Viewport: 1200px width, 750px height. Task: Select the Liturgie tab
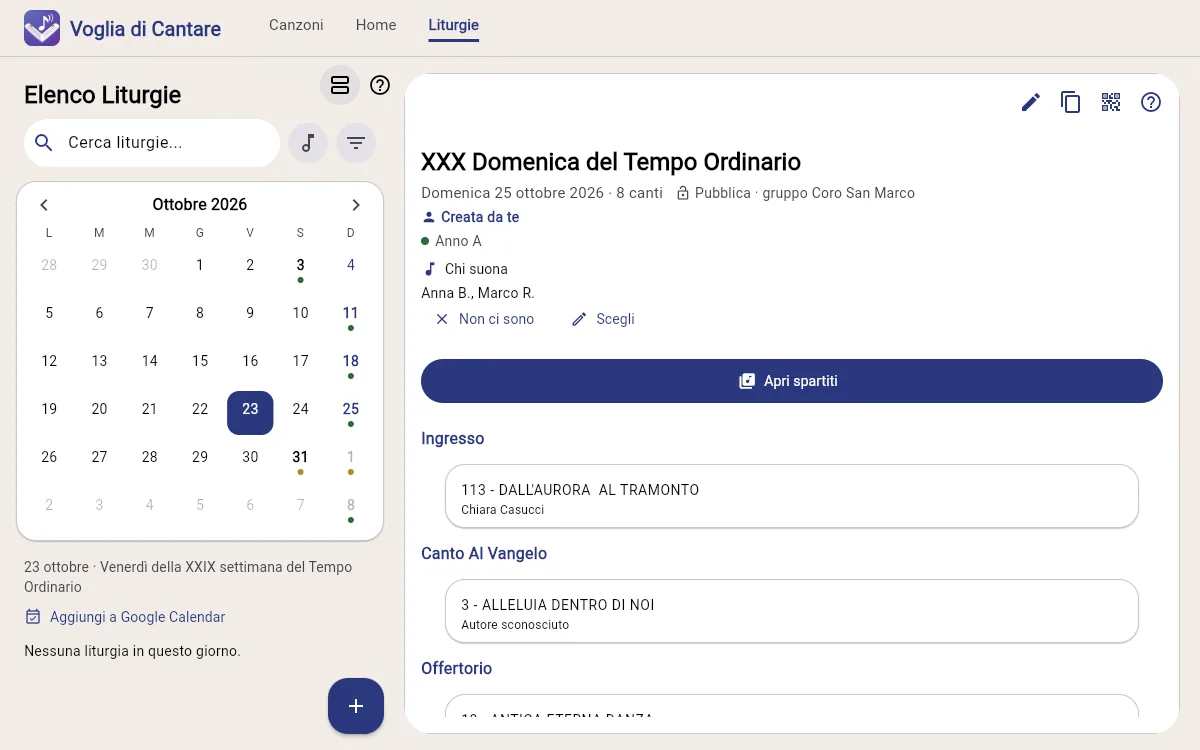point(454,25)
